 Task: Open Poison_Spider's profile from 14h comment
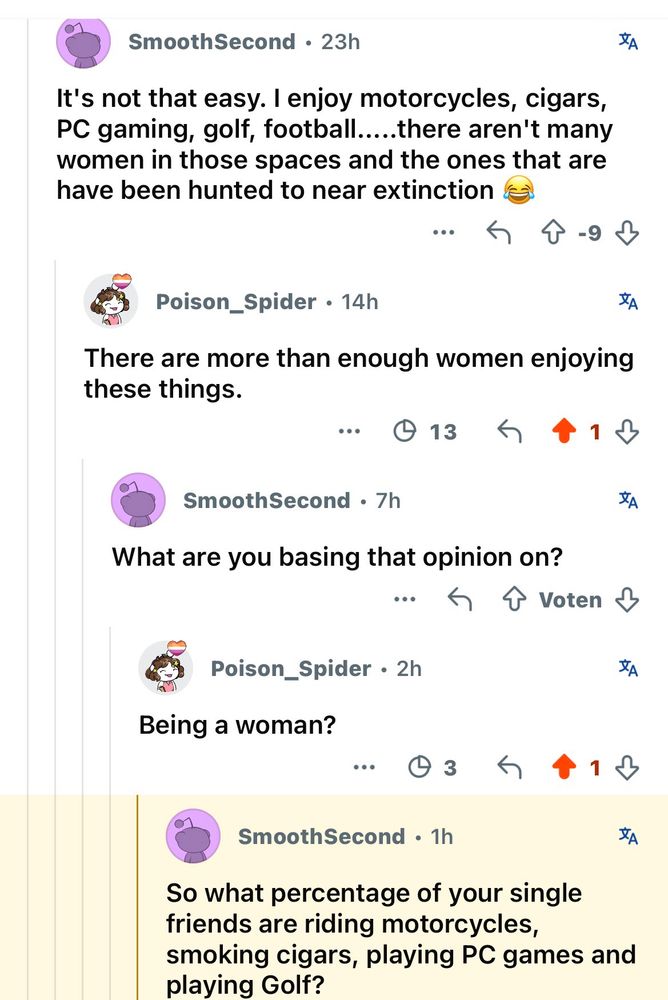(236, 301)
